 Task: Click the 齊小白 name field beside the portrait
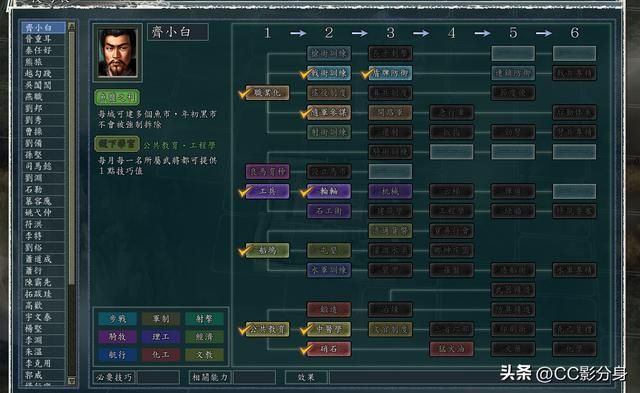pos(178,32)
